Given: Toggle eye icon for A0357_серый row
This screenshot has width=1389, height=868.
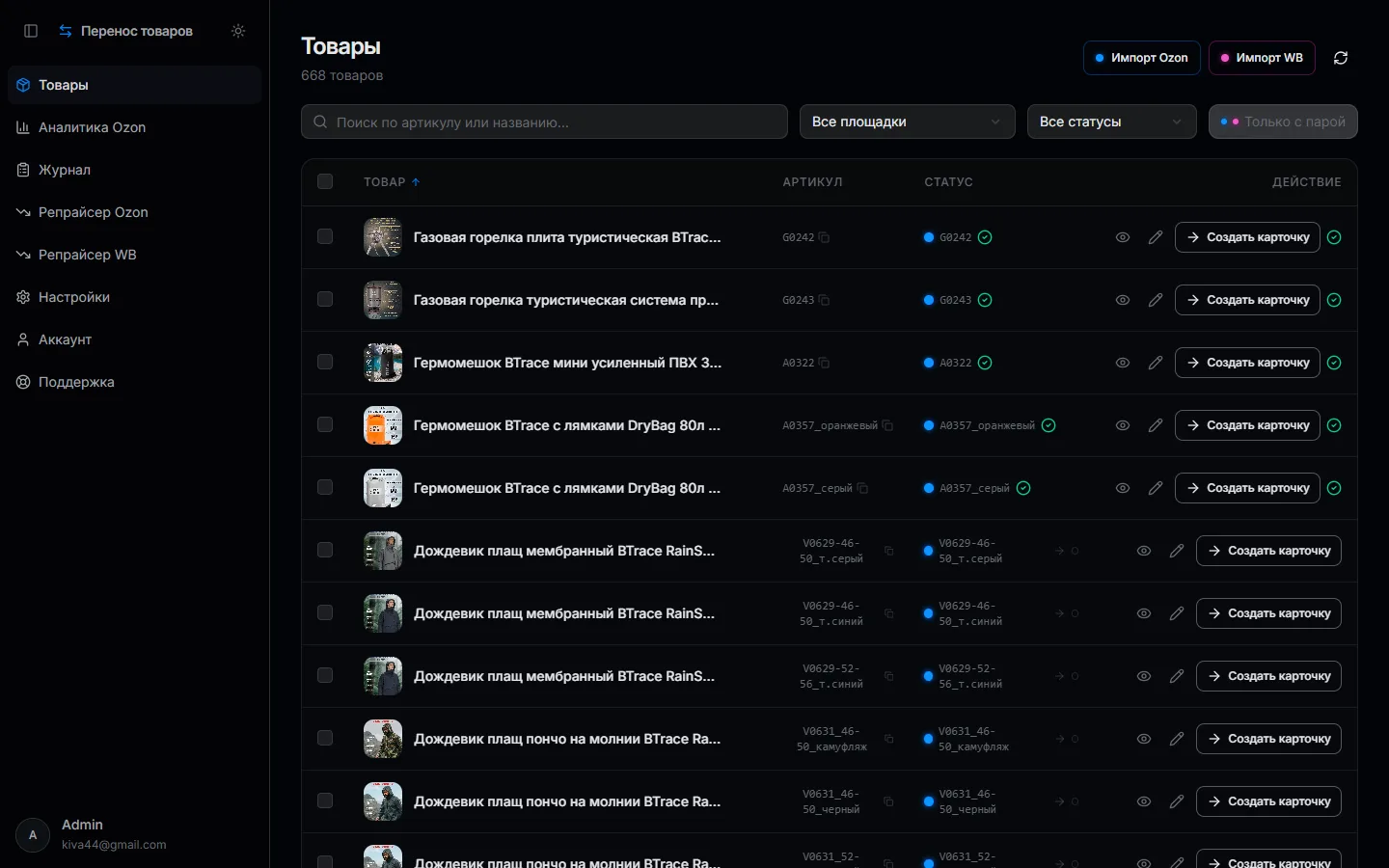Looking at the screenshot, I should coord(1123,488).
